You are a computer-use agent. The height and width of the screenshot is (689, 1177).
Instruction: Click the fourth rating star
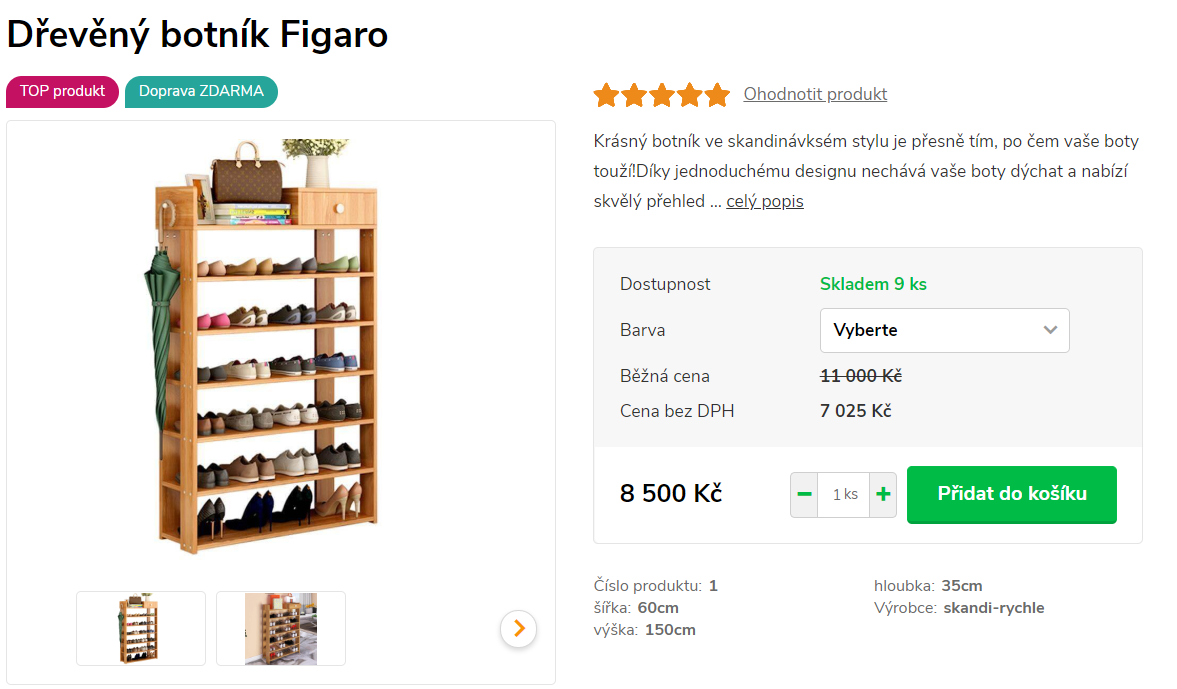[690, 95]
